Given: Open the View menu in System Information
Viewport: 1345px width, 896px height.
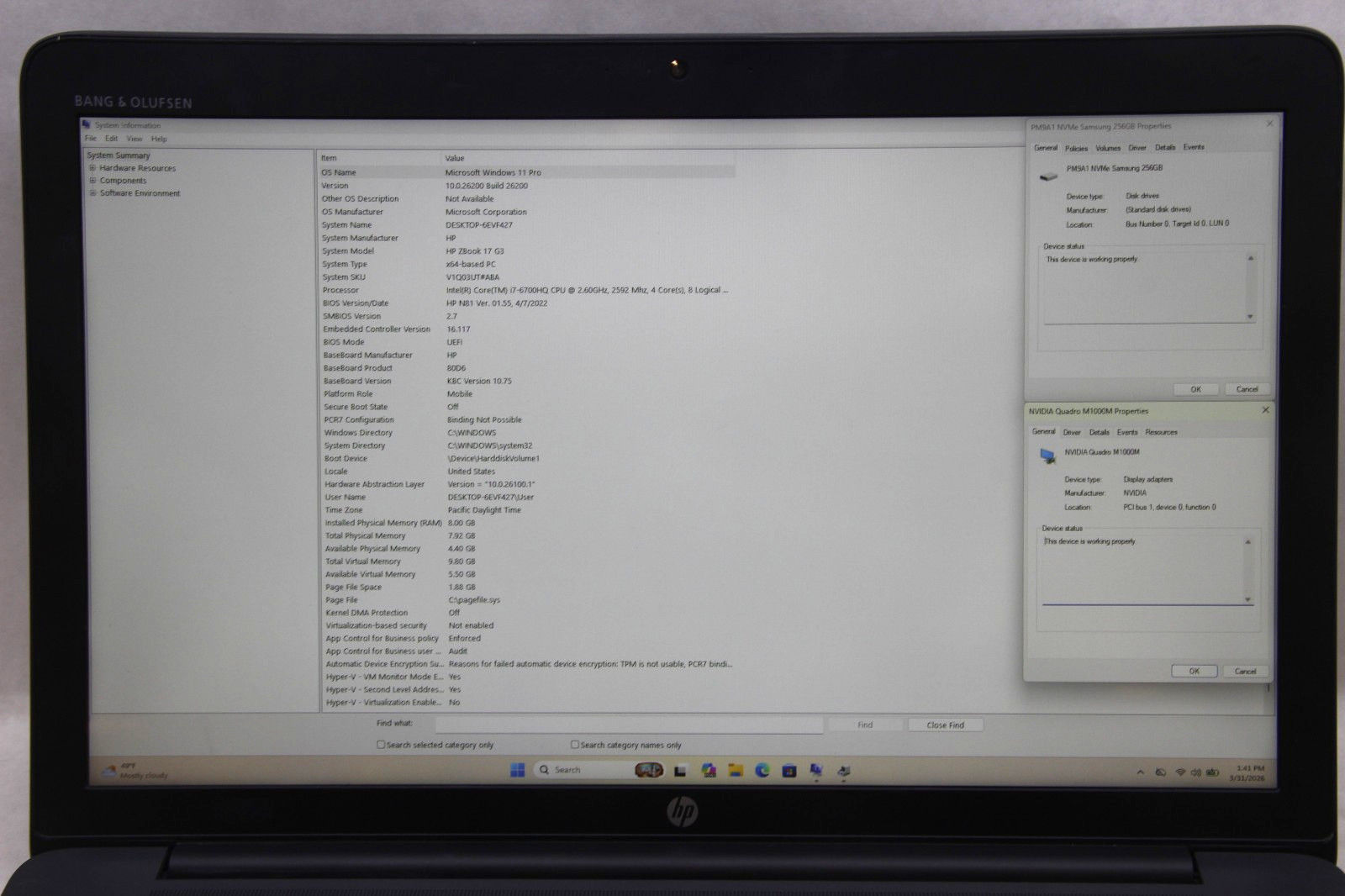Looking at the screenshot, I should [134, 139].
